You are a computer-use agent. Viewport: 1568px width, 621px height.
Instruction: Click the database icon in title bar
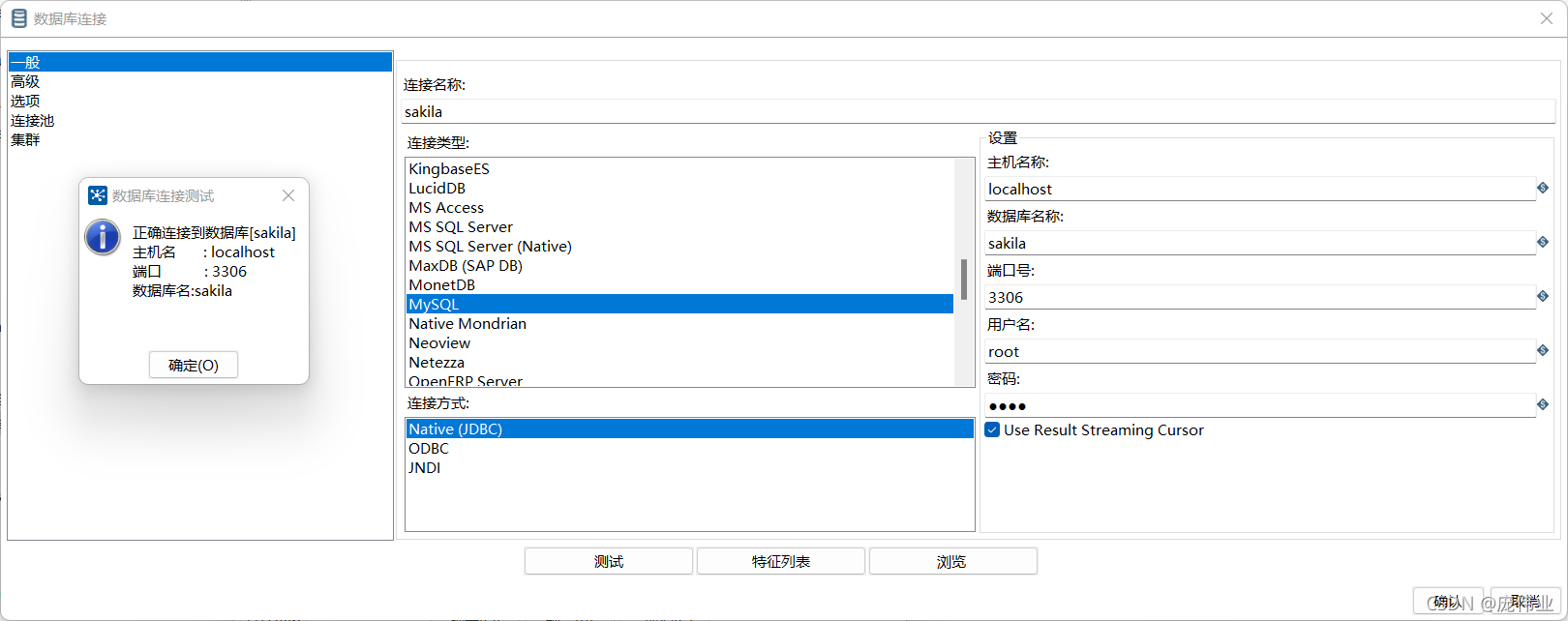tap(18, 18)
